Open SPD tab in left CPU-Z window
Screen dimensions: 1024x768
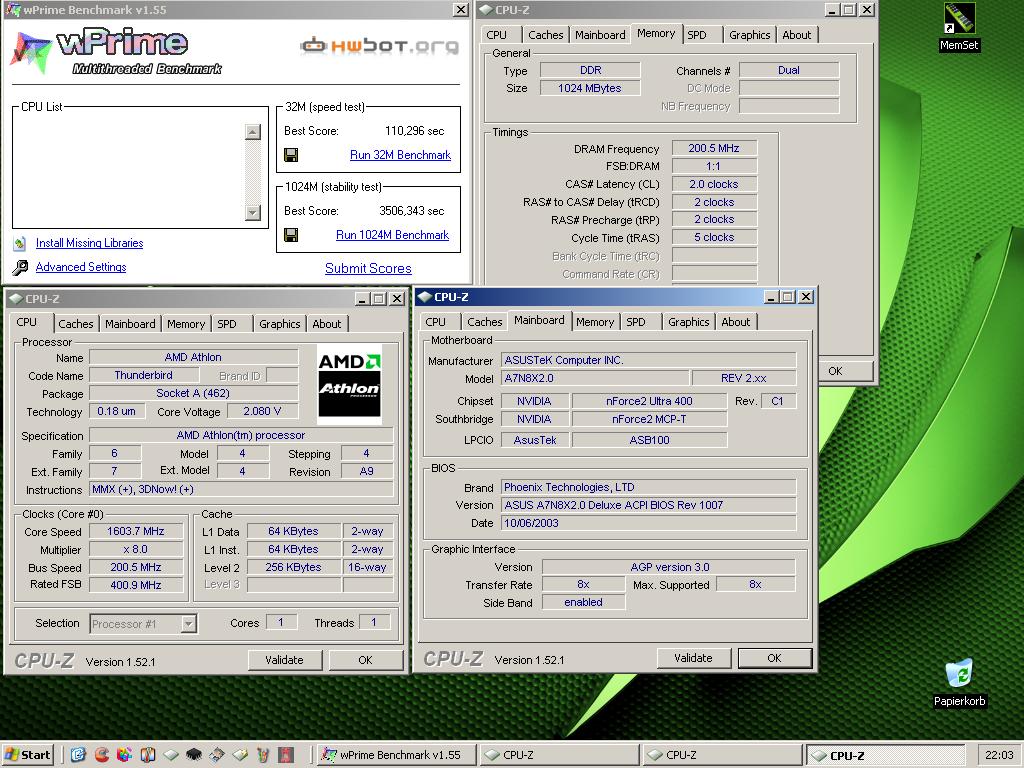227,324
